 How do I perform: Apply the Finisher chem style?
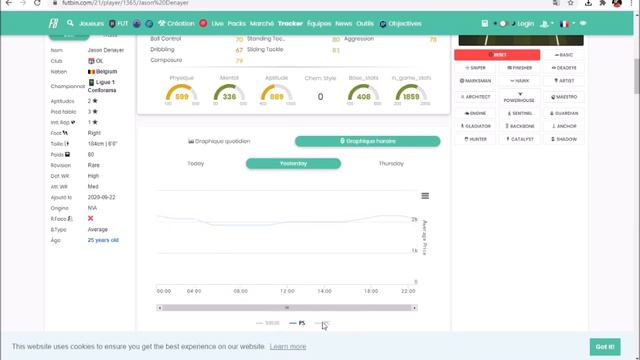tap(520, 68)
